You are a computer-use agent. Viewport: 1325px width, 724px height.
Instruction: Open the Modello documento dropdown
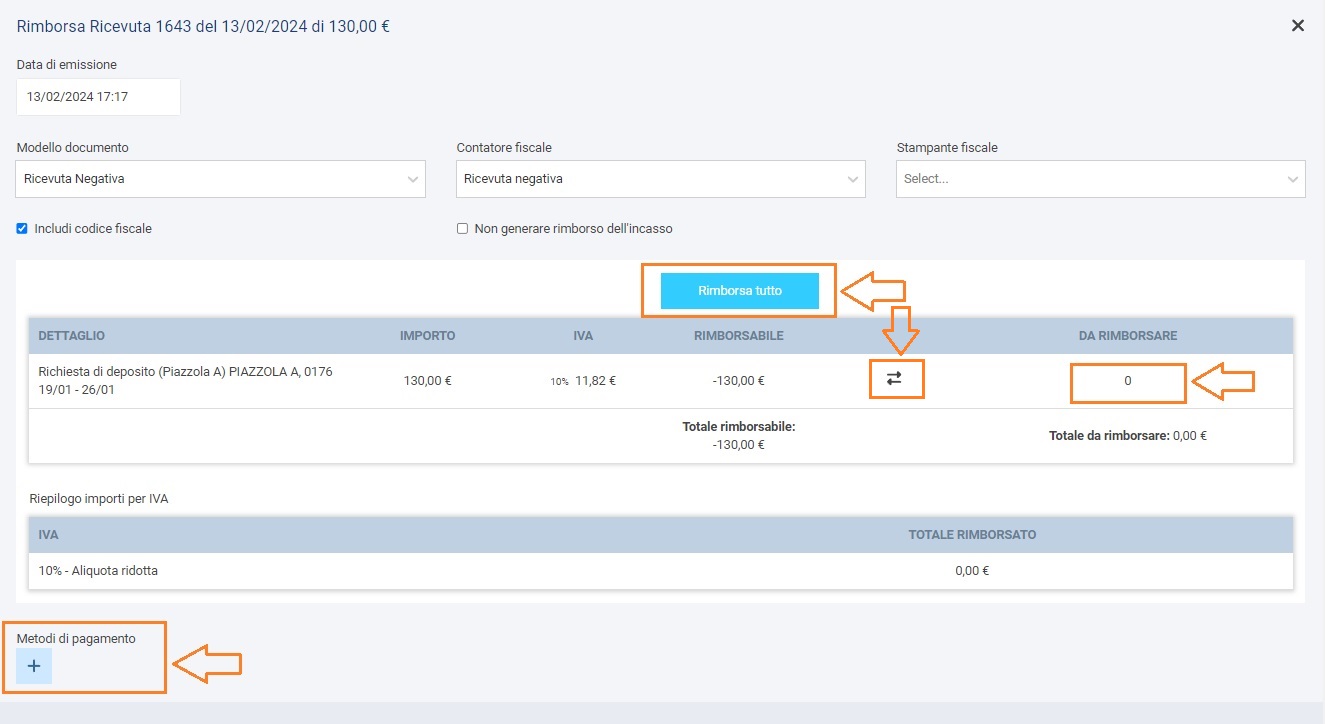pos(220,179)
